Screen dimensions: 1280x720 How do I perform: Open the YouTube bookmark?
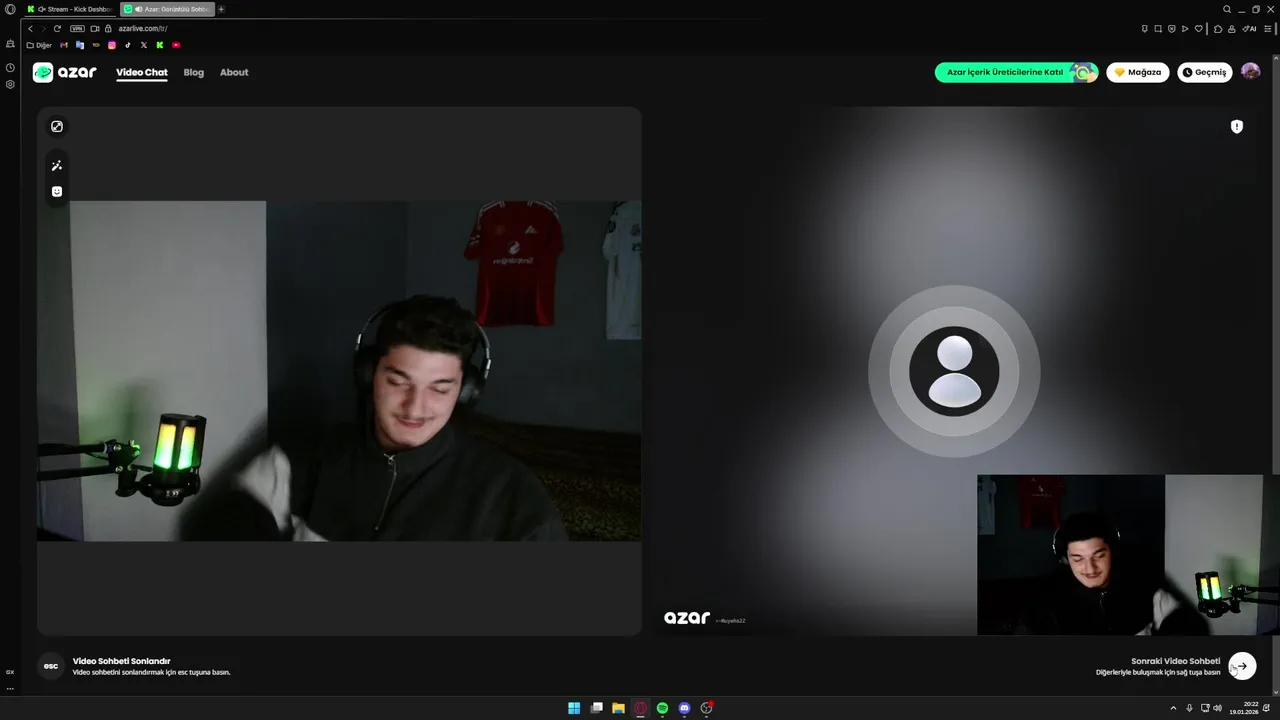(x=176, y=45)
